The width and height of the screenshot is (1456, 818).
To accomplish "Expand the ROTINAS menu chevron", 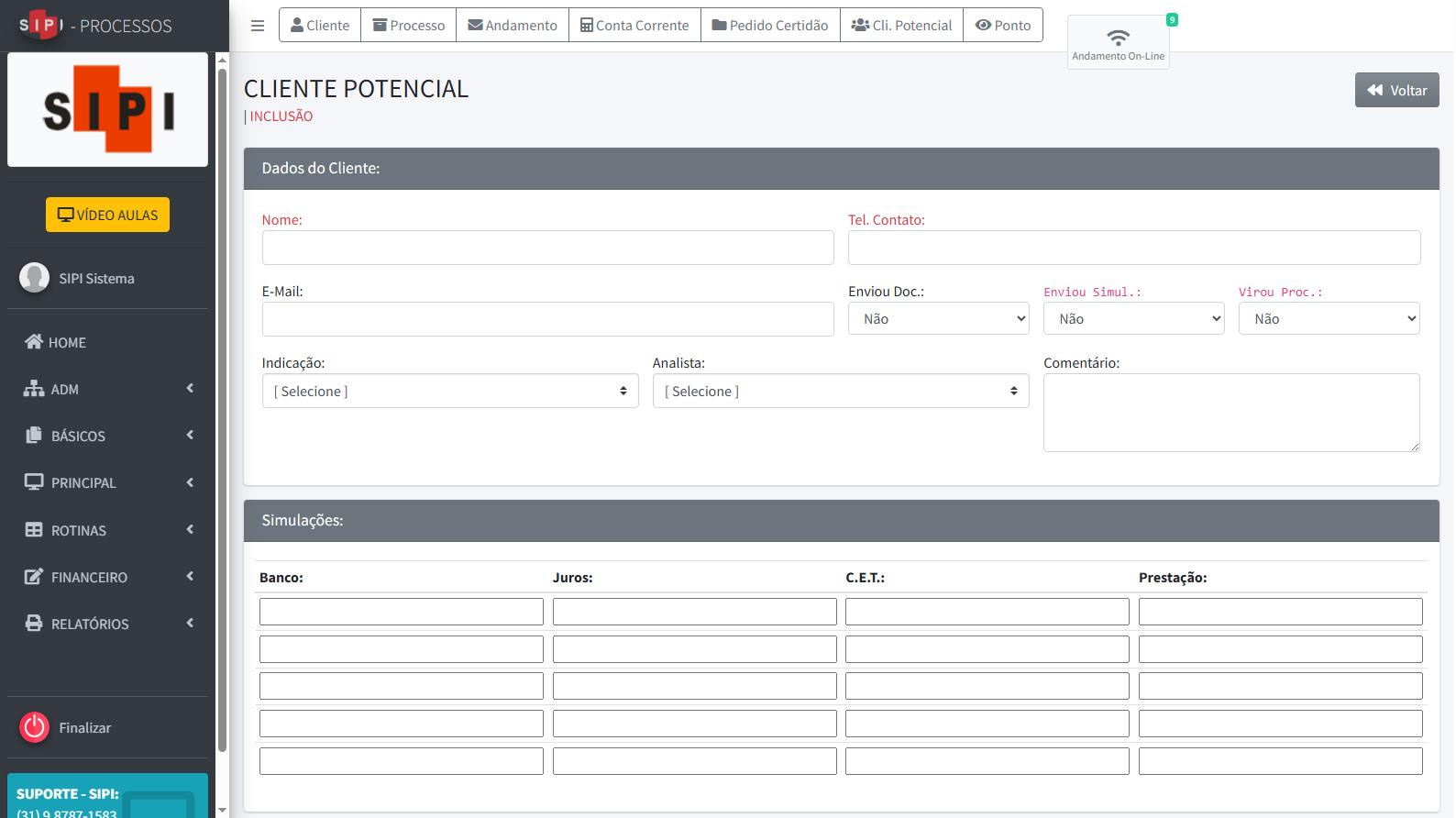I will [x=190, y=529].
